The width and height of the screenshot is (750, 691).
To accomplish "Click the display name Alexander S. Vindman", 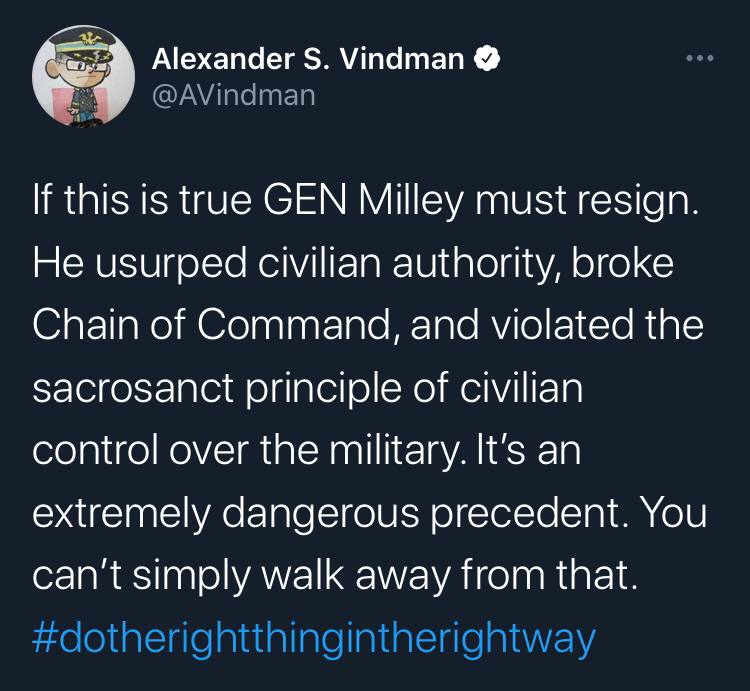I will pyautogui.click(x=308, y=60).
